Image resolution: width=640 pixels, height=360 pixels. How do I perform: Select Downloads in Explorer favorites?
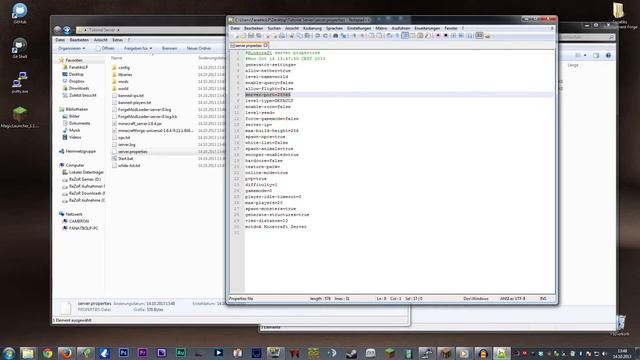[79, 88]
